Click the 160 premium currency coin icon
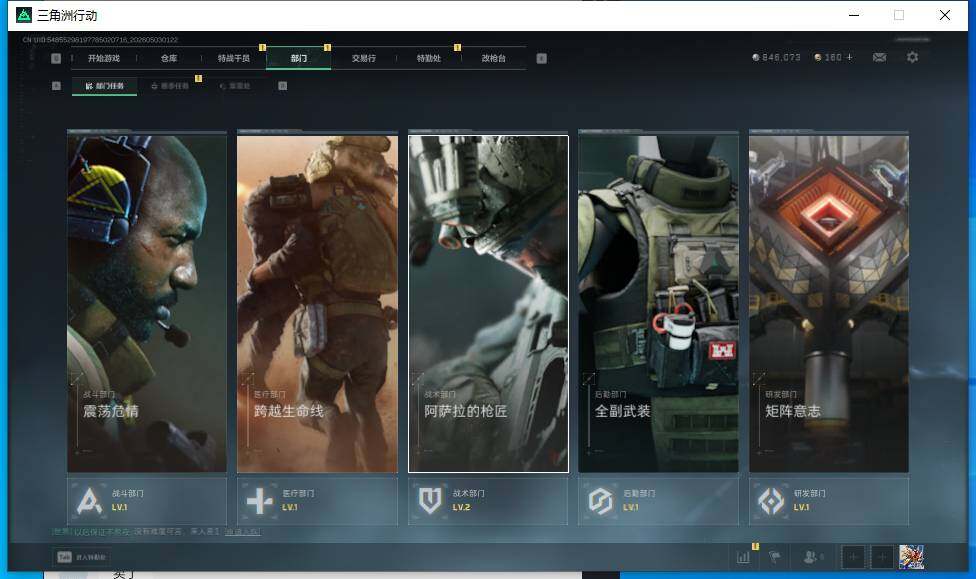The height and width of the screenshot is (579, 976). [x=818, y=57]
